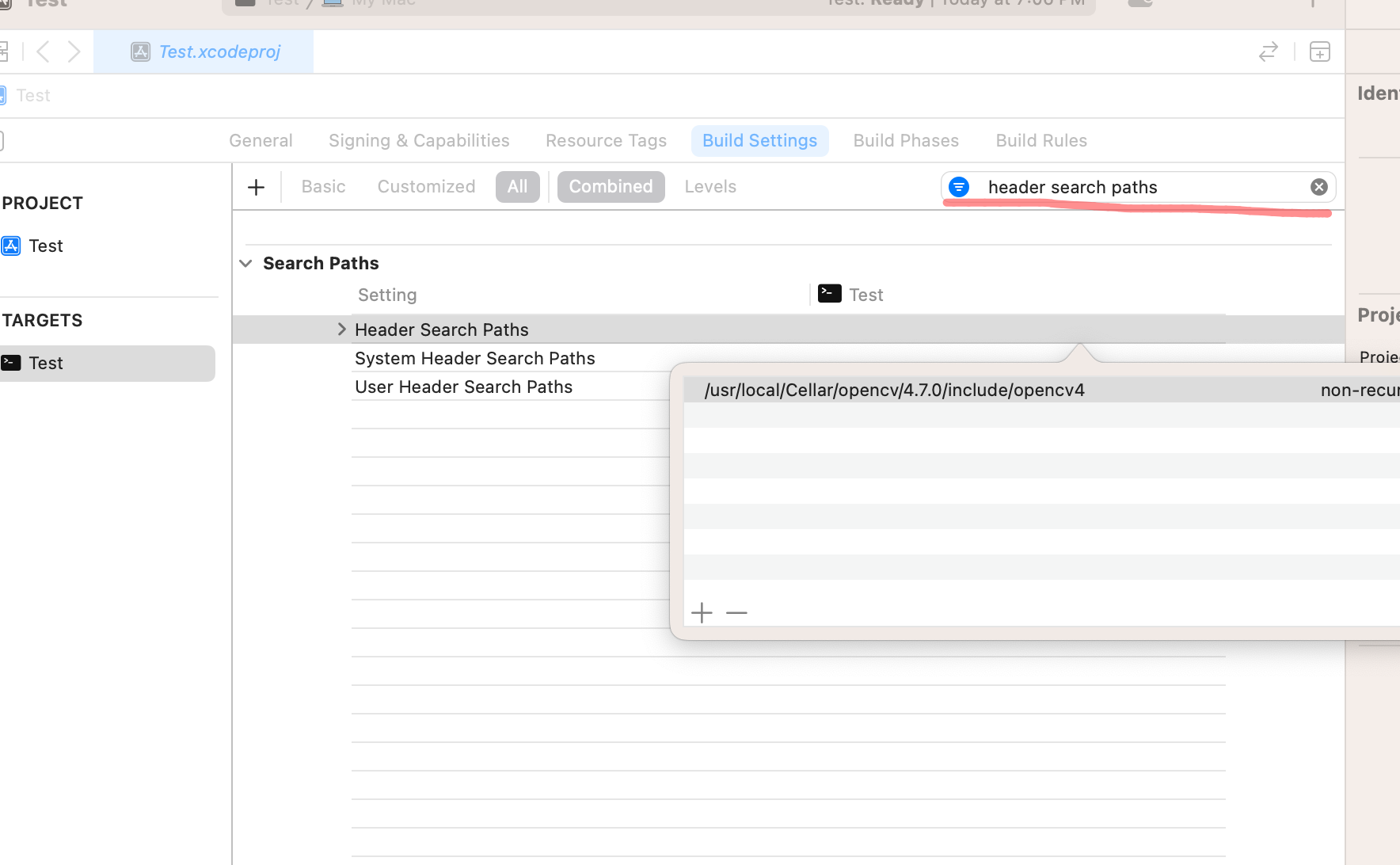
Task: Collapse the Search Paths section
Action: click(x=245, y=264)
